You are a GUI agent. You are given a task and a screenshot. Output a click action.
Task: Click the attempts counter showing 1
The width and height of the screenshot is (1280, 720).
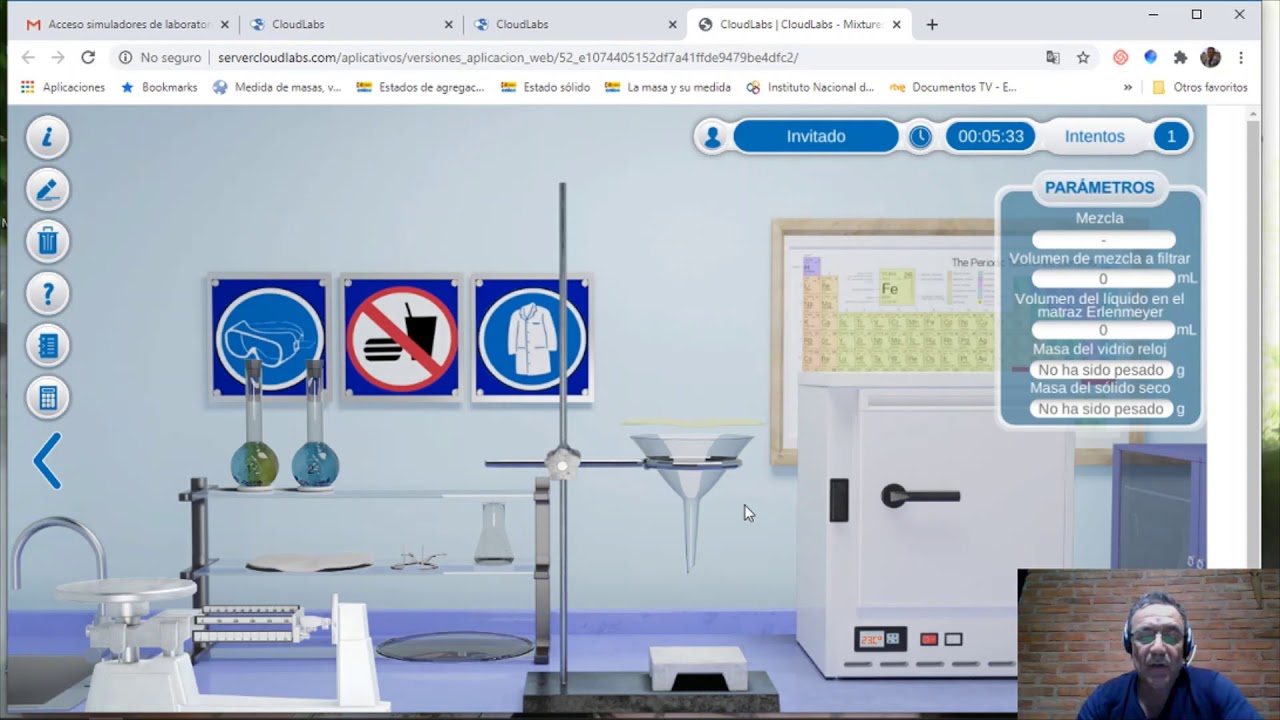1171,137
